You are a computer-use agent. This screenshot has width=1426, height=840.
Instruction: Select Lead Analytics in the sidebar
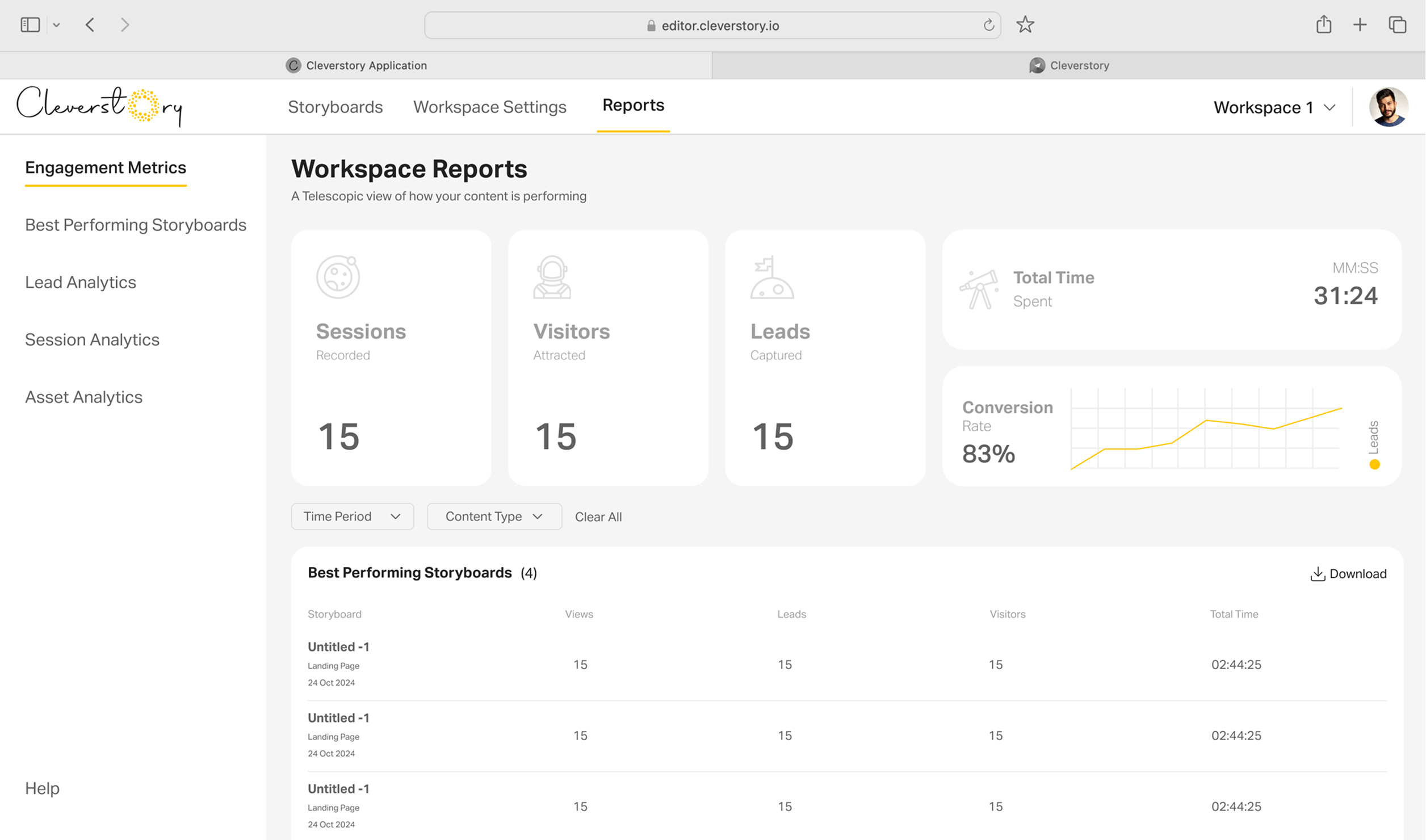(81, 282)
